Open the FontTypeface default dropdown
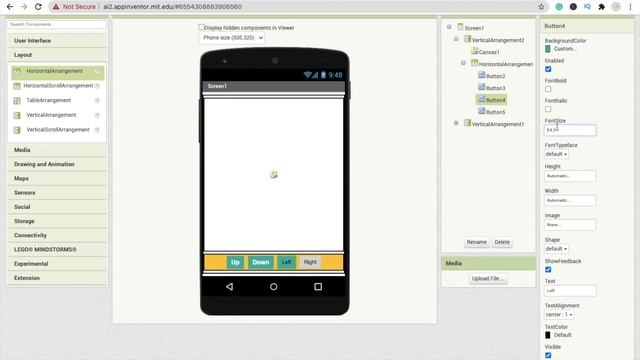640x360 pixels. [556, 154]
